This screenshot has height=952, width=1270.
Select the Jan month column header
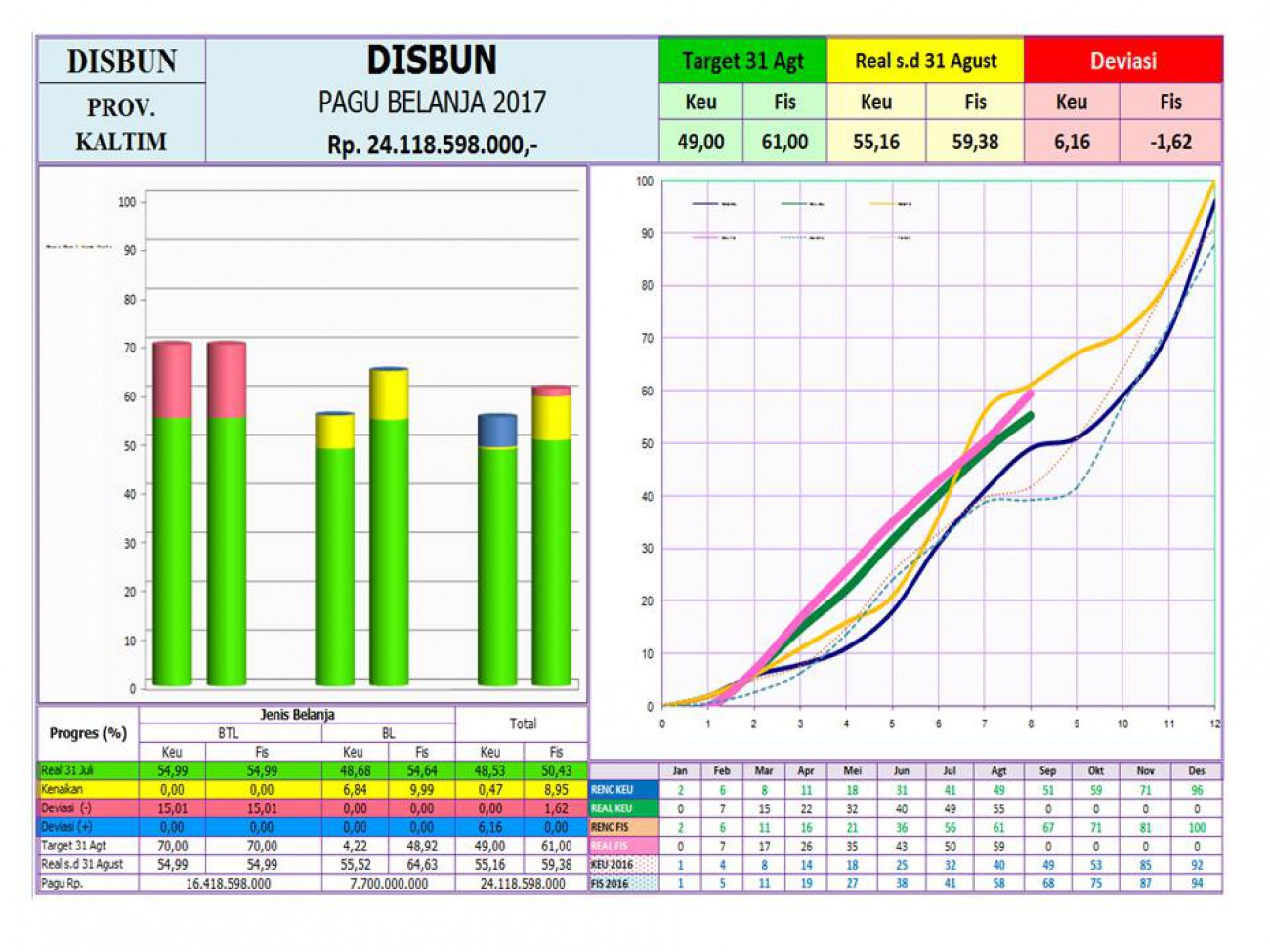680,771
